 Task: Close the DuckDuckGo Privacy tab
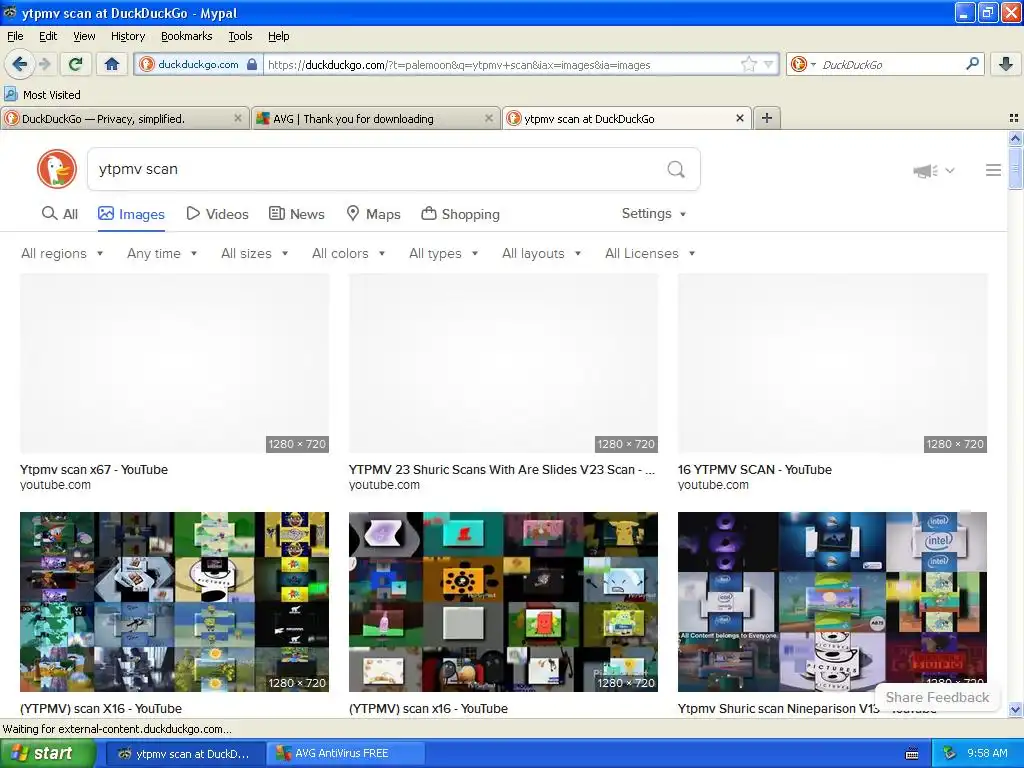tap(238, 118)
